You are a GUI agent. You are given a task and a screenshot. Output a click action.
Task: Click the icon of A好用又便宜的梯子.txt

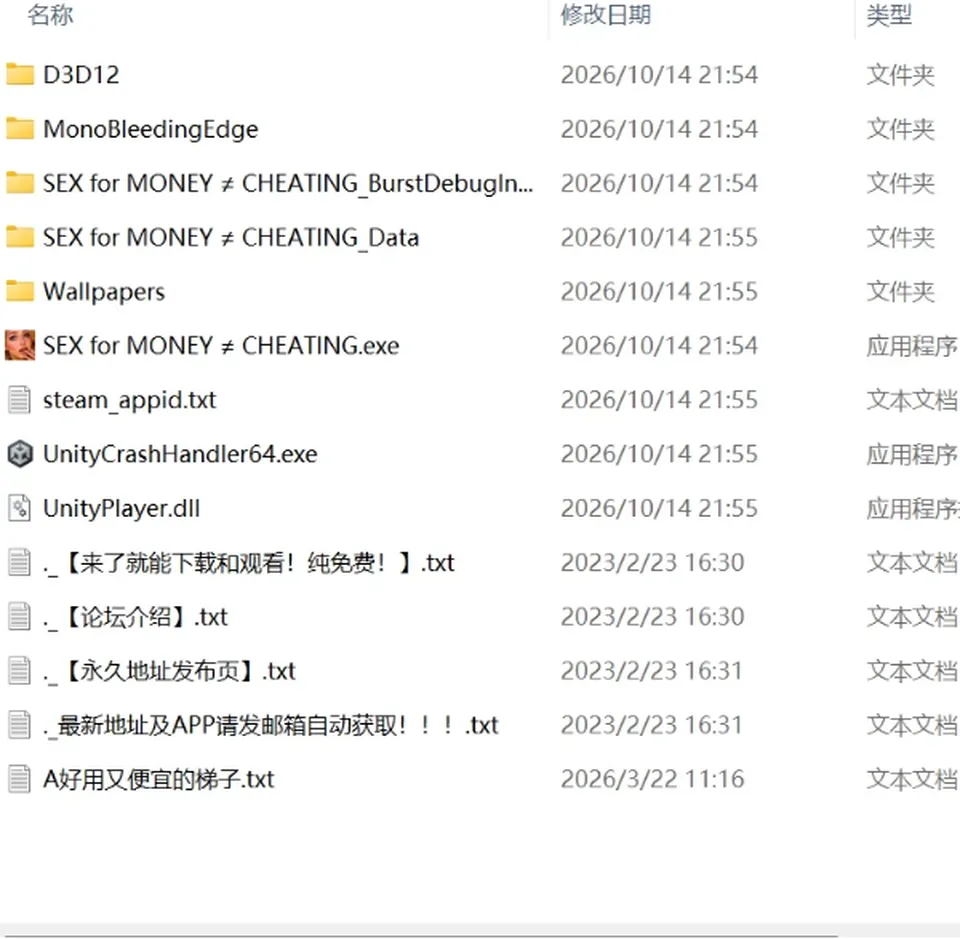pyautogui.click(x=20, y=779)
